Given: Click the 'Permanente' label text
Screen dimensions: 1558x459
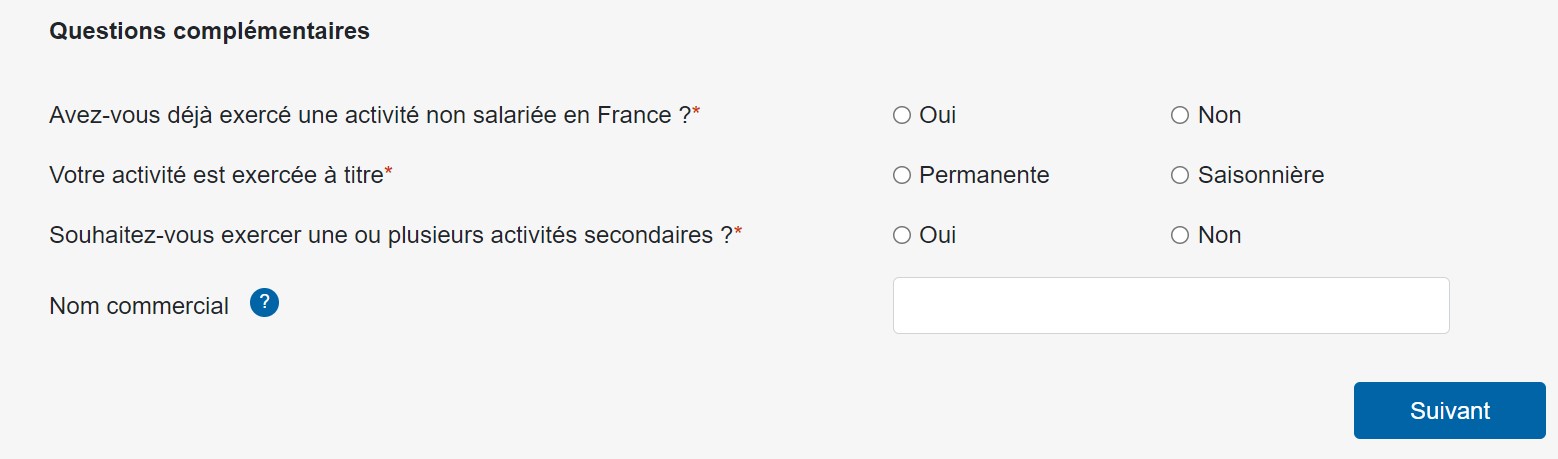Looking at the screenshot, I should pyautogui.click(x=984, y=175).
